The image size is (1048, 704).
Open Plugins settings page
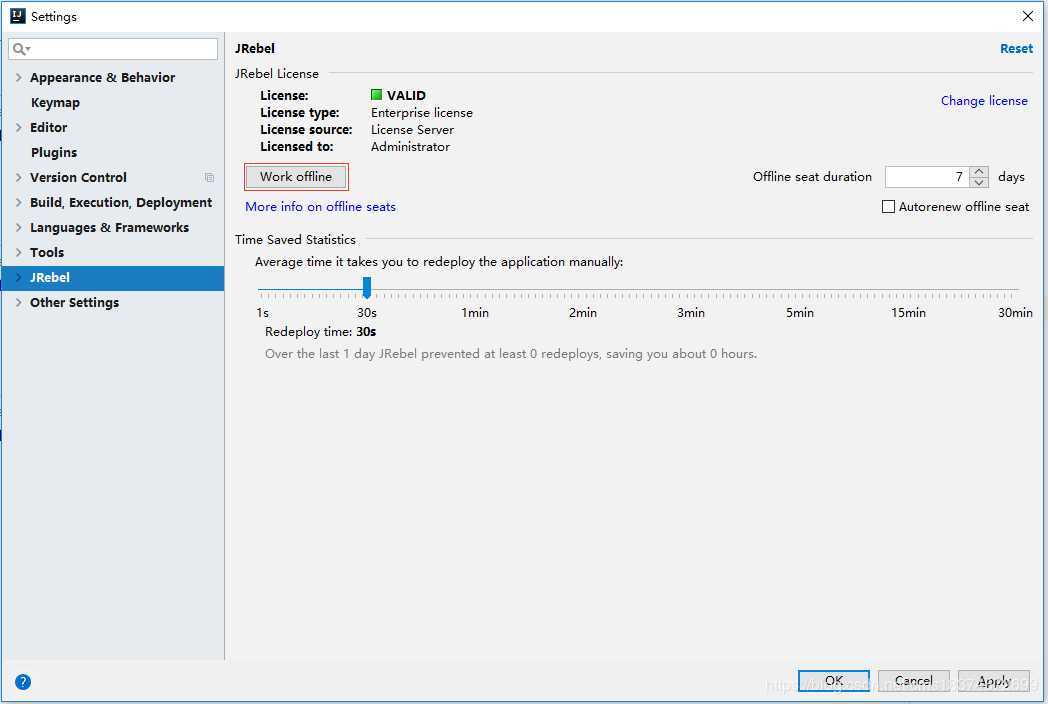[x=53, y=152]
